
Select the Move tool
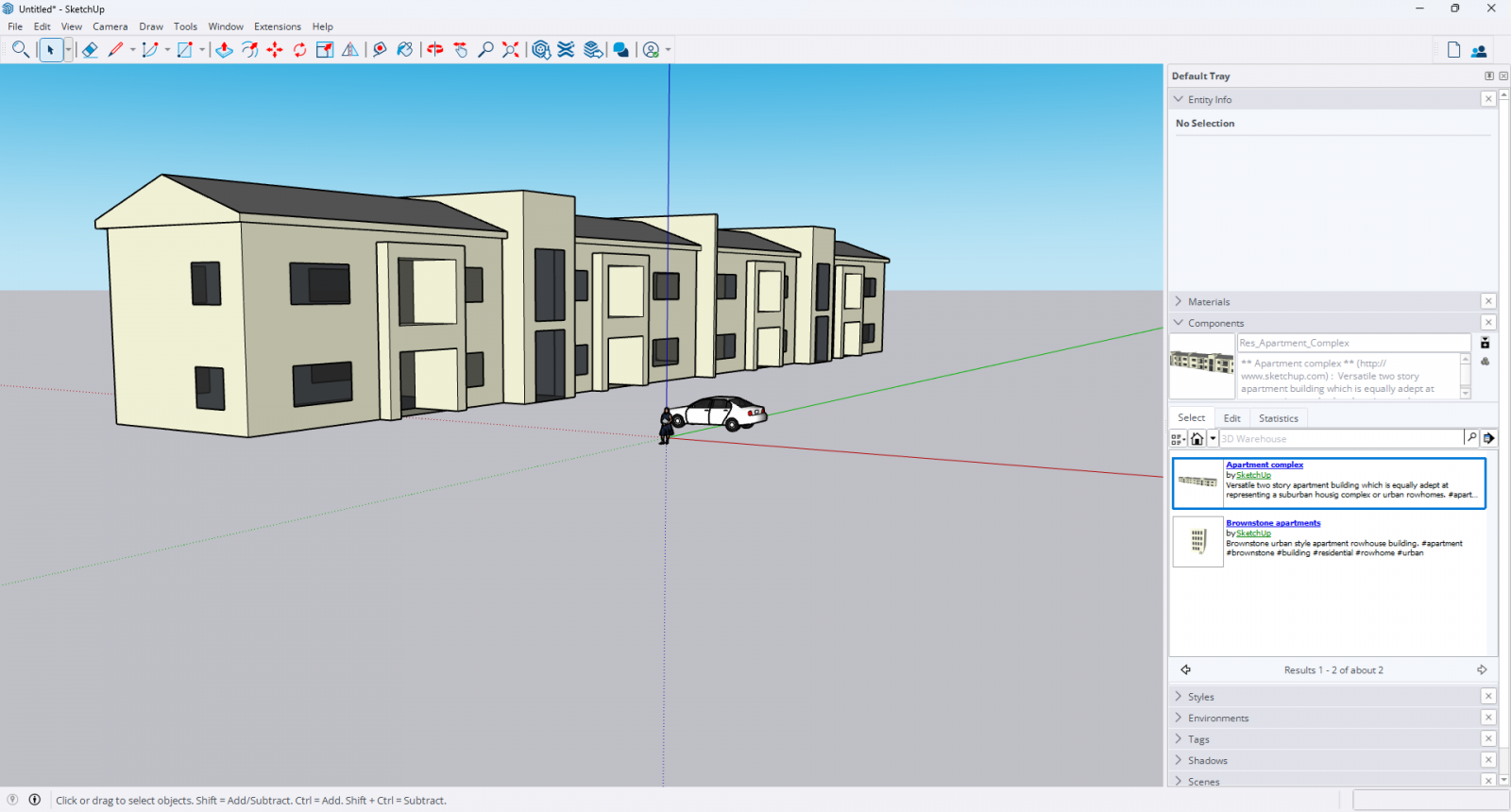click(275, 50)
